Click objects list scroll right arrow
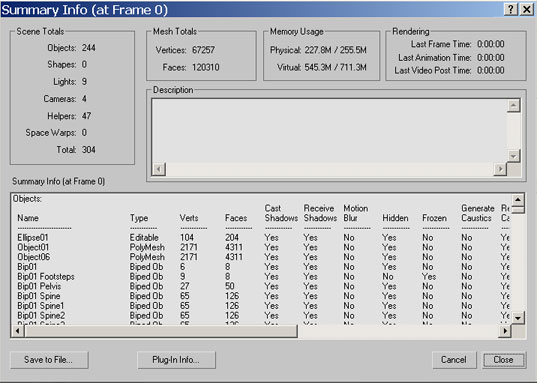The width and height of the screenshot is (537, 383). [x=505, y=331]
